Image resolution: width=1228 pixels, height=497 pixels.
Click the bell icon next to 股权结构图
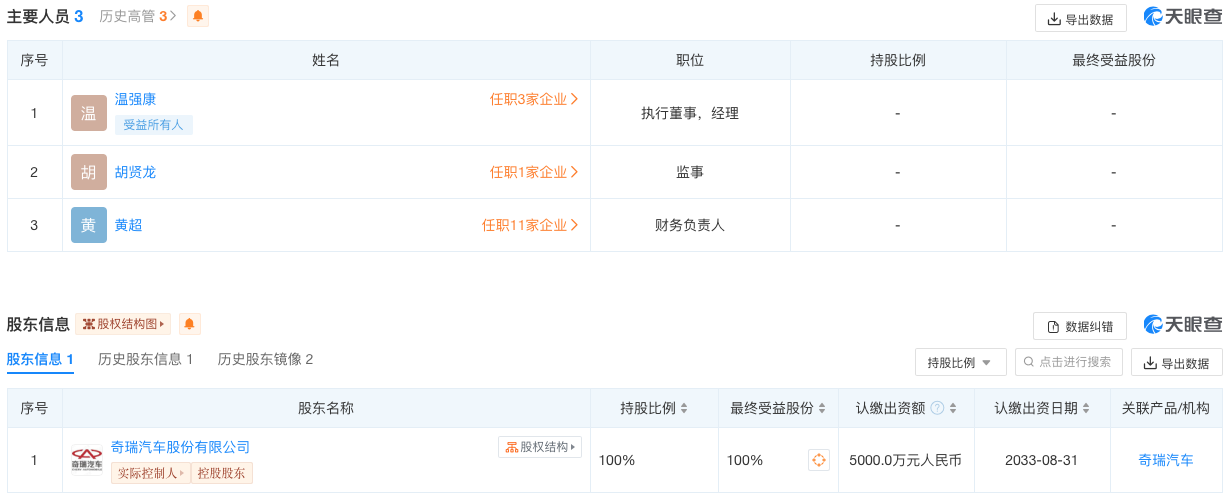pos(190,324)
